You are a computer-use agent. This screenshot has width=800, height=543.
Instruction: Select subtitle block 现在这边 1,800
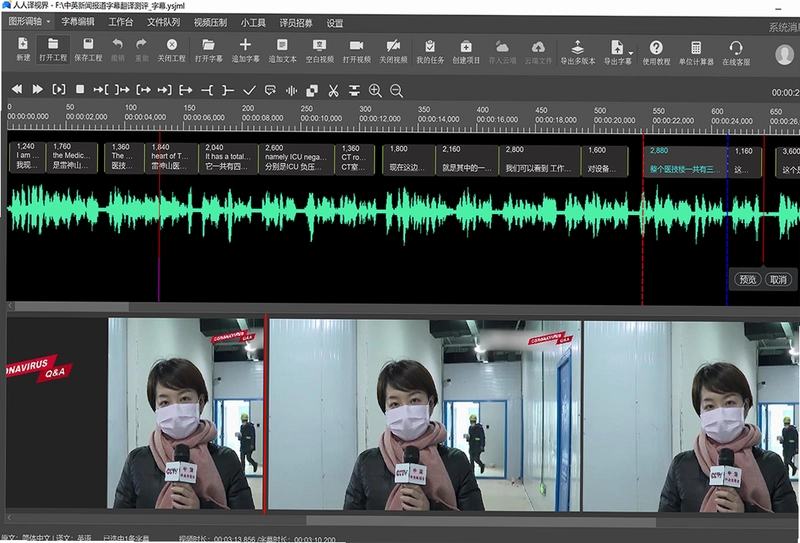(409, 160)
